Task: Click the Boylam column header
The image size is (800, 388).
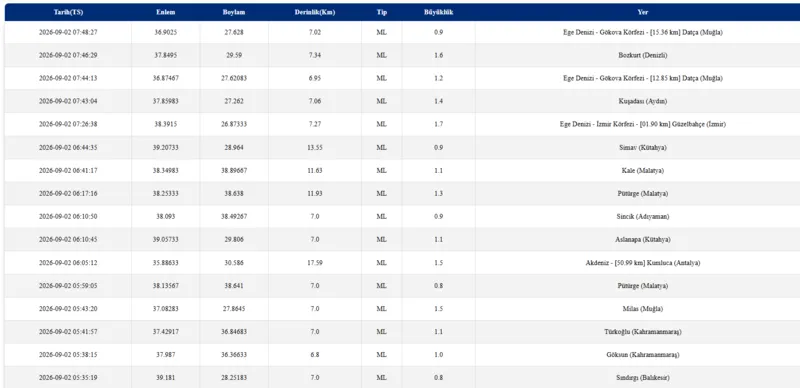Action: point(235,12)
